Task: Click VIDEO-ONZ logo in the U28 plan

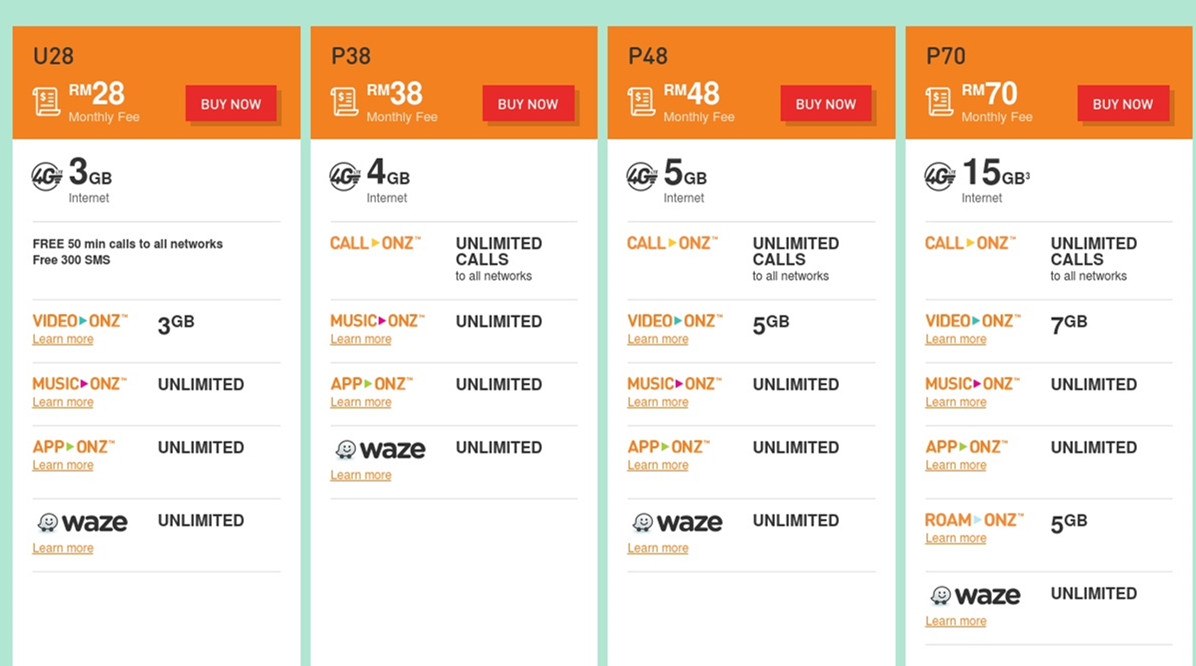Action: click(79, 321)
